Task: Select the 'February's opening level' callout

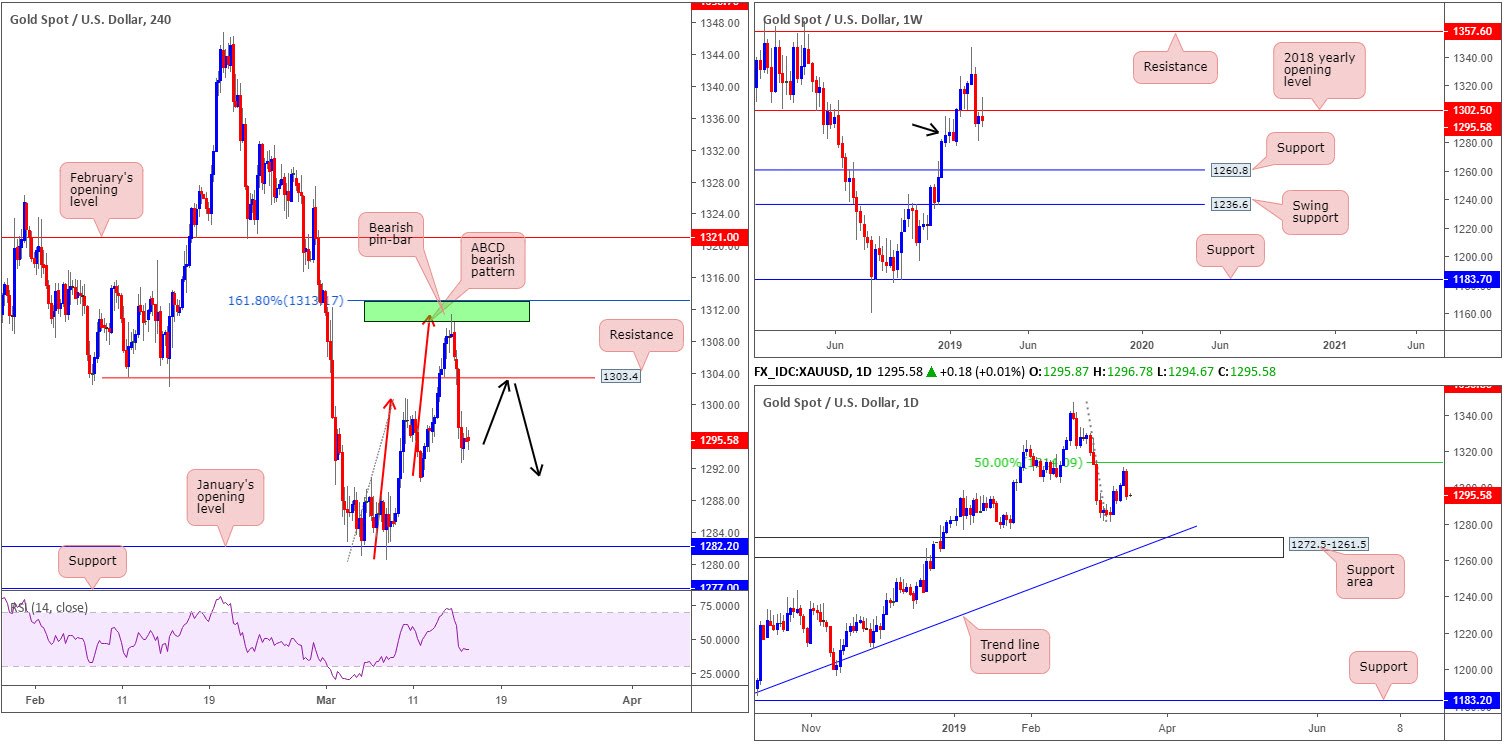Action: (101, 190)
